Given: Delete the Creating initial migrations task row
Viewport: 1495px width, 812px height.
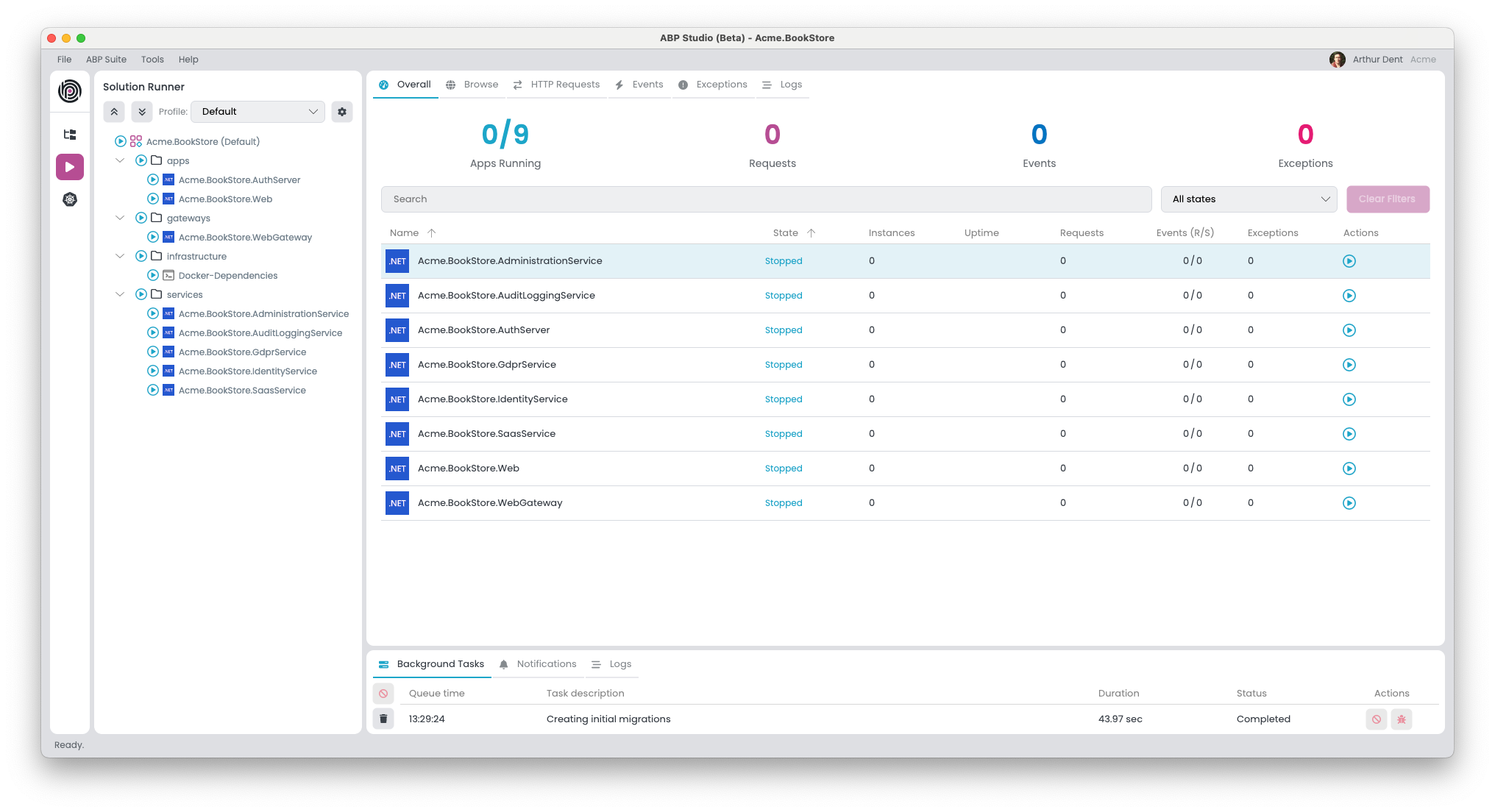Looking at the screenshot, I should coord(383,719).
